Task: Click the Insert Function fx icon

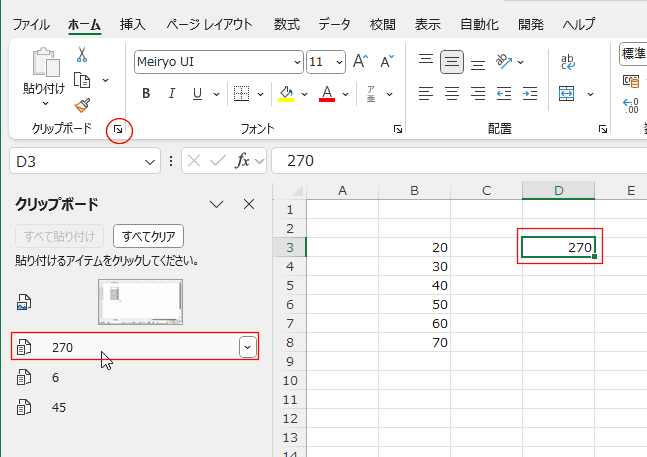Action: 242,161
